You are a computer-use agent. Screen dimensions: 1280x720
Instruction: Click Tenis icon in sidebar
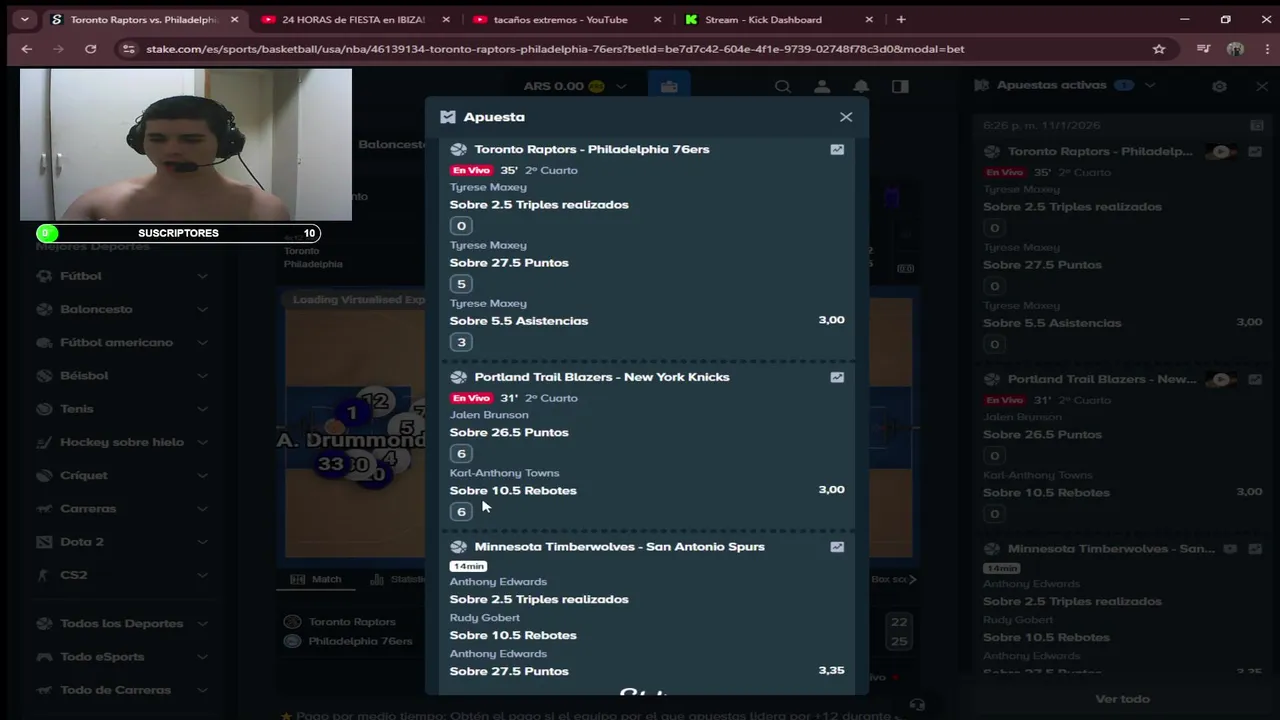[x=44, y=409]
